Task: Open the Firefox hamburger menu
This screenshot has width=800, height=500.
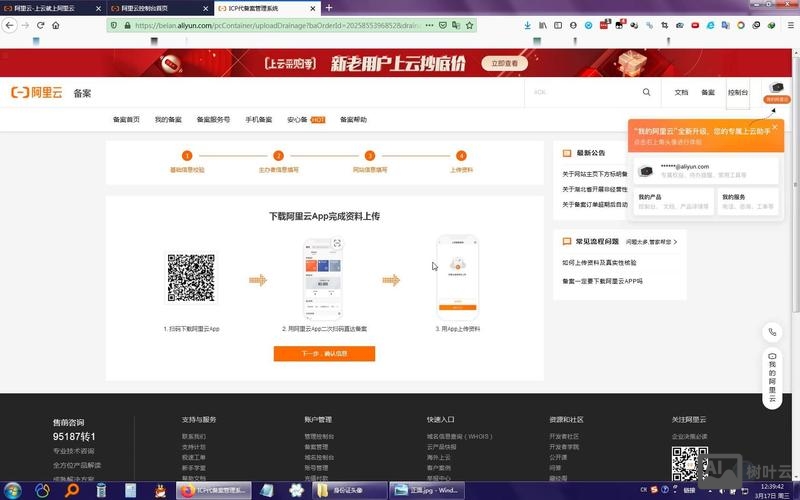Action: (790, 25)
